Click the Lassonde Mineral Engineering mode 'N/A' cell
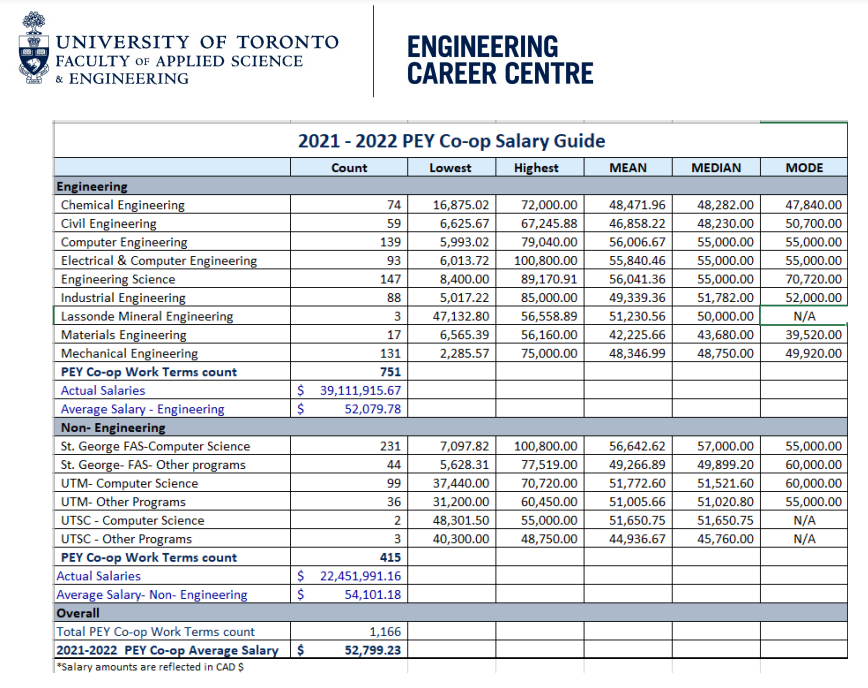 coord(804,316)
